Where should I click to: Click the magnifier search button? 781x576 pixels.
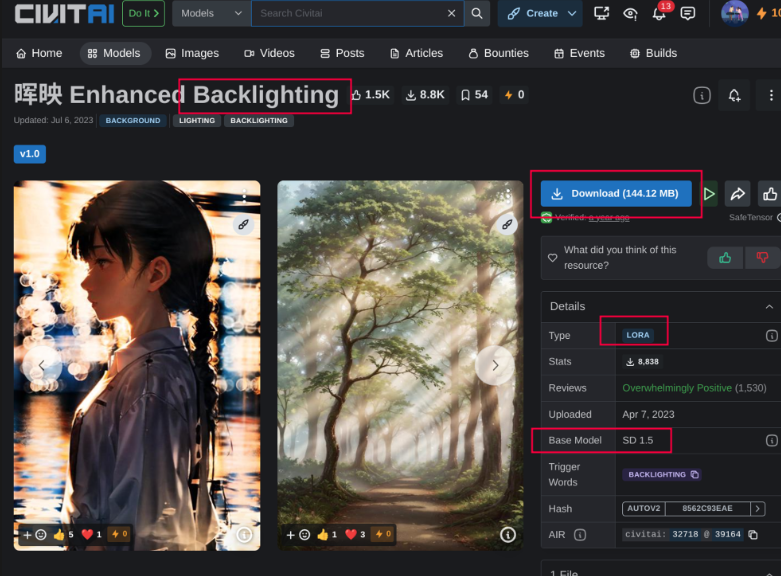tap(477, 13)
